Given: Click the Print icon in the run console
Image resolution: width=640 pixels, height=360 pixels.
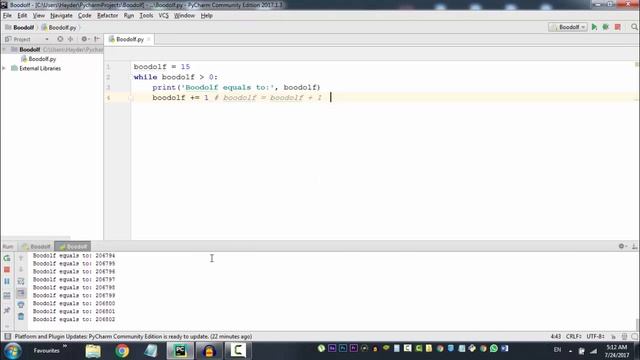Looking at the screenshot, I should coord(21,305).
